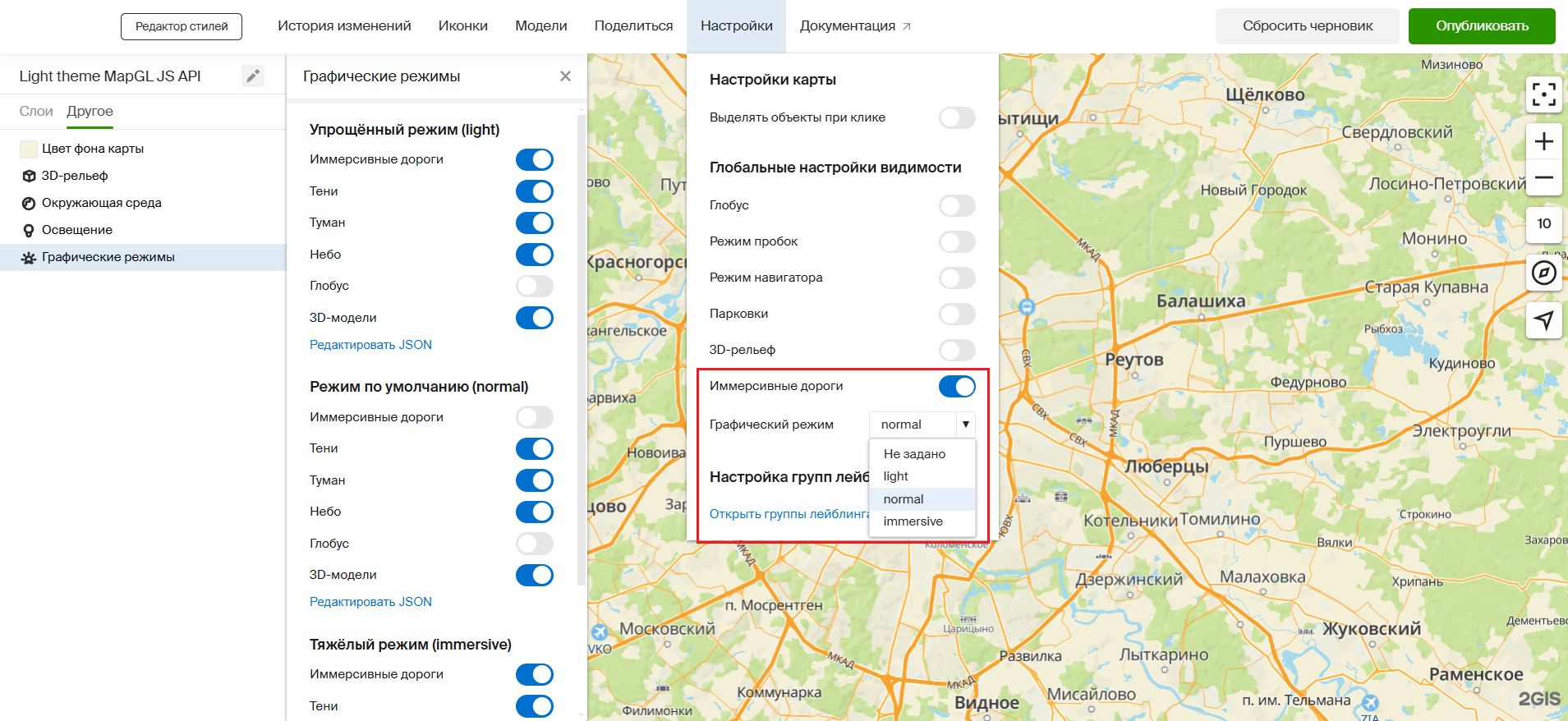
Task: Choose immersive from the dropdown list
Action: point(913,521)
